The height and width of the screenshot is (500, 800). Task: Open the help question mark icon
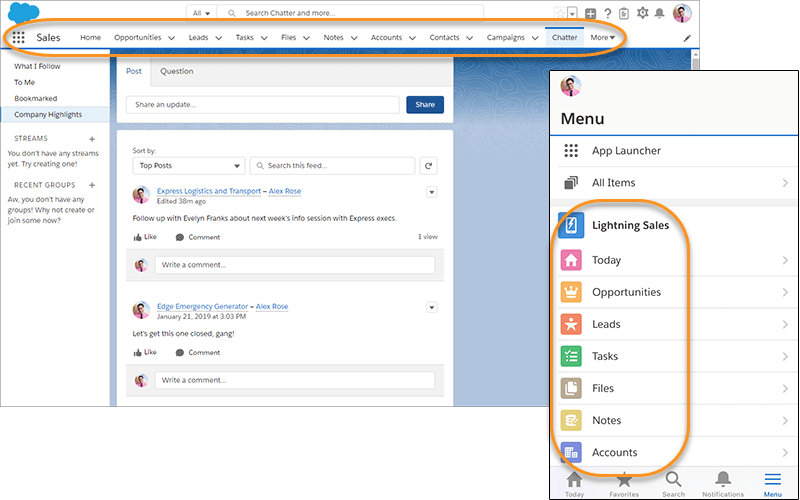tap(608, 14)
